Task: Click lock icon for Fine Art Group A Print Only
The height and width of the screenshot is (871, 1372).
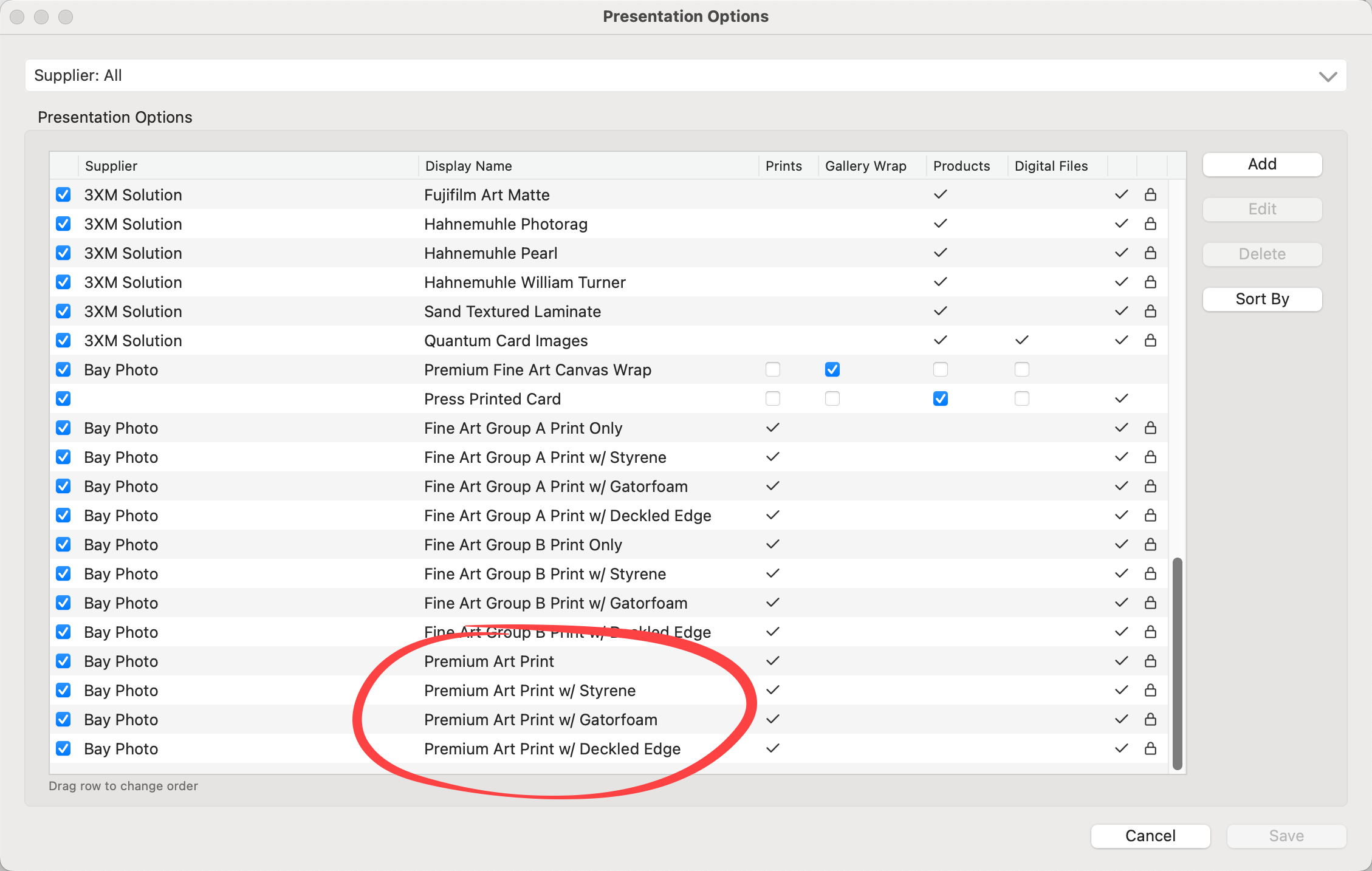Action: (x=1150, y=428)
